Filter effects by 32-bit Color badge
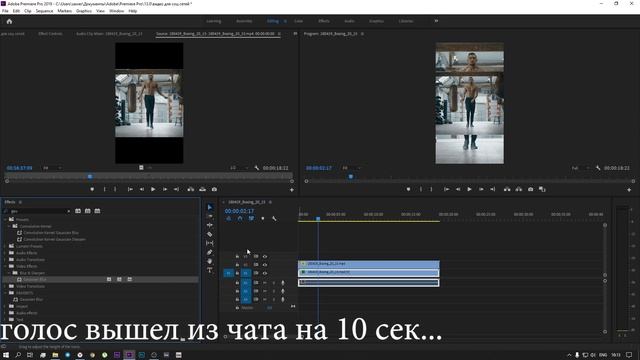The width and height of the screenshot is (640, 360). [x=88, y=211]
